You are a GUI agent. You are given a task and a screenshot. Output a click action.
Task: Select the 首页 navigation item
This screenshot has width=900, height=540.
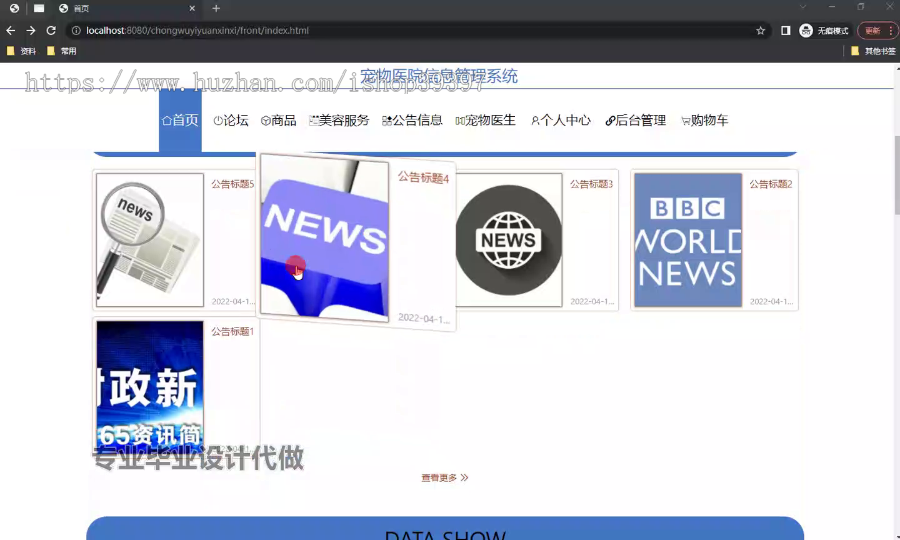(x=180, y=120)
